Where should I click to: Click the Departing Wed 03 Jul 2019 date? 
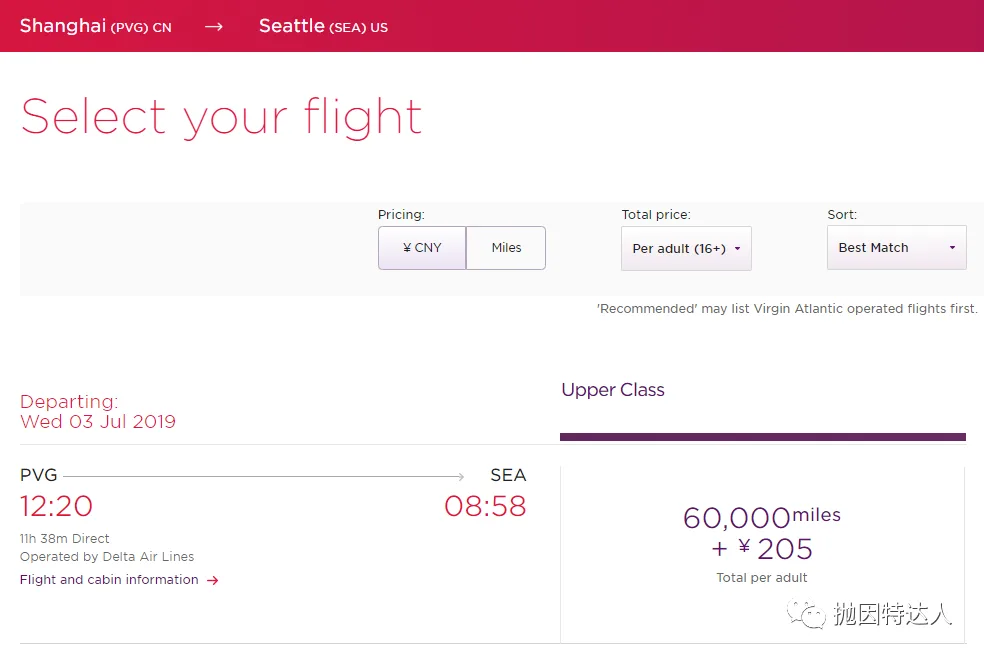[98, 412]
